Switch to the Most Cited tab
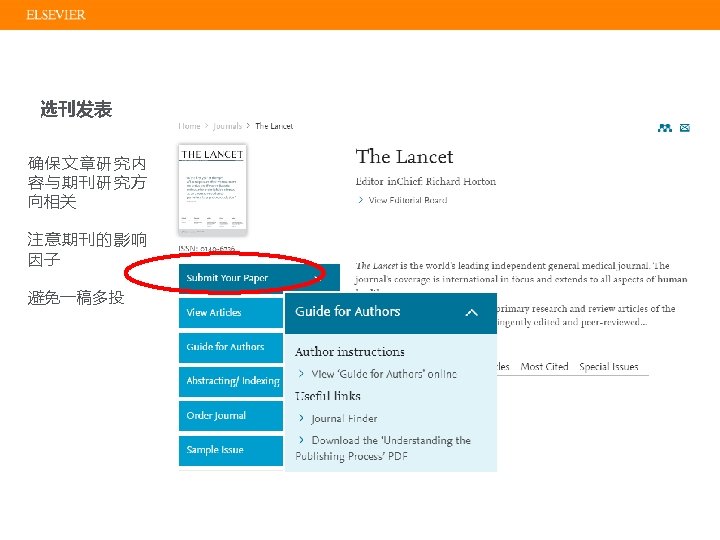 [544, 366]
